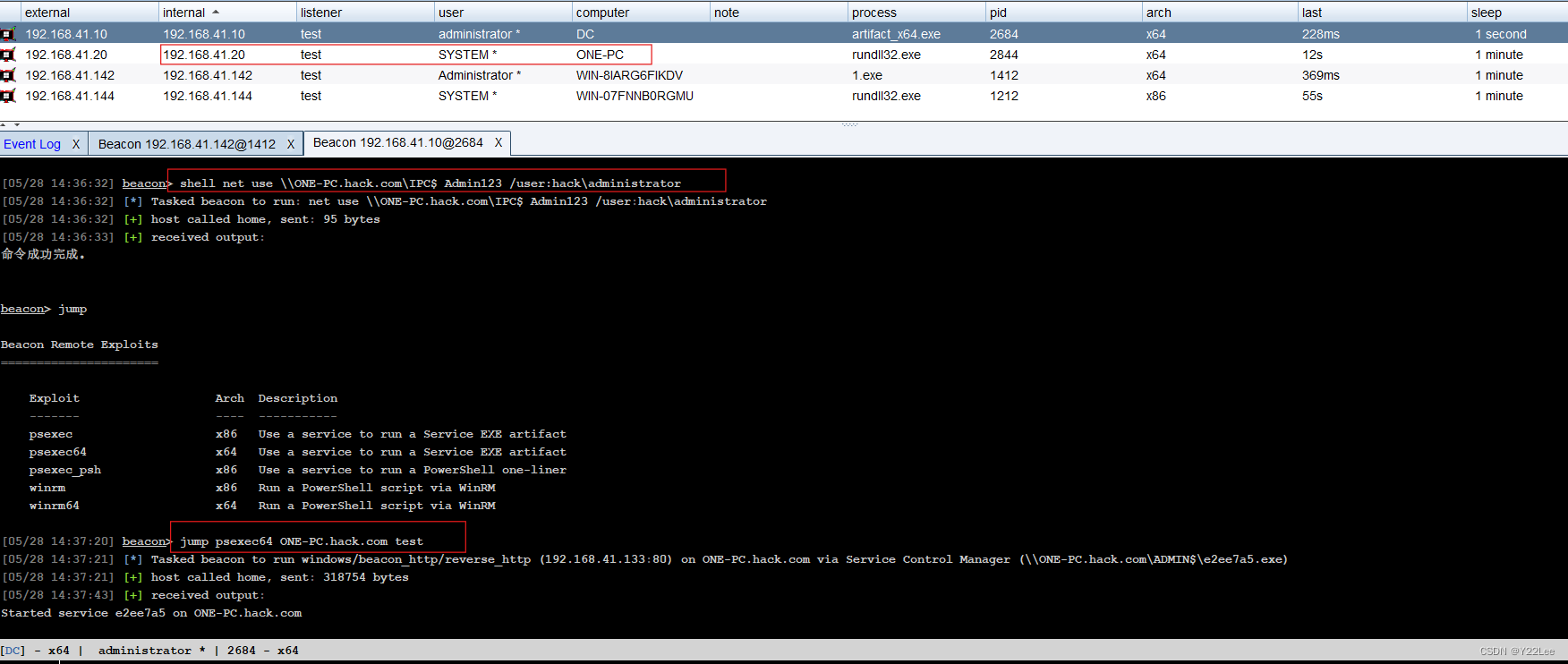Sort sessions by computer column
This screenshot has height=664, width=1568.
tap(641, 13)
